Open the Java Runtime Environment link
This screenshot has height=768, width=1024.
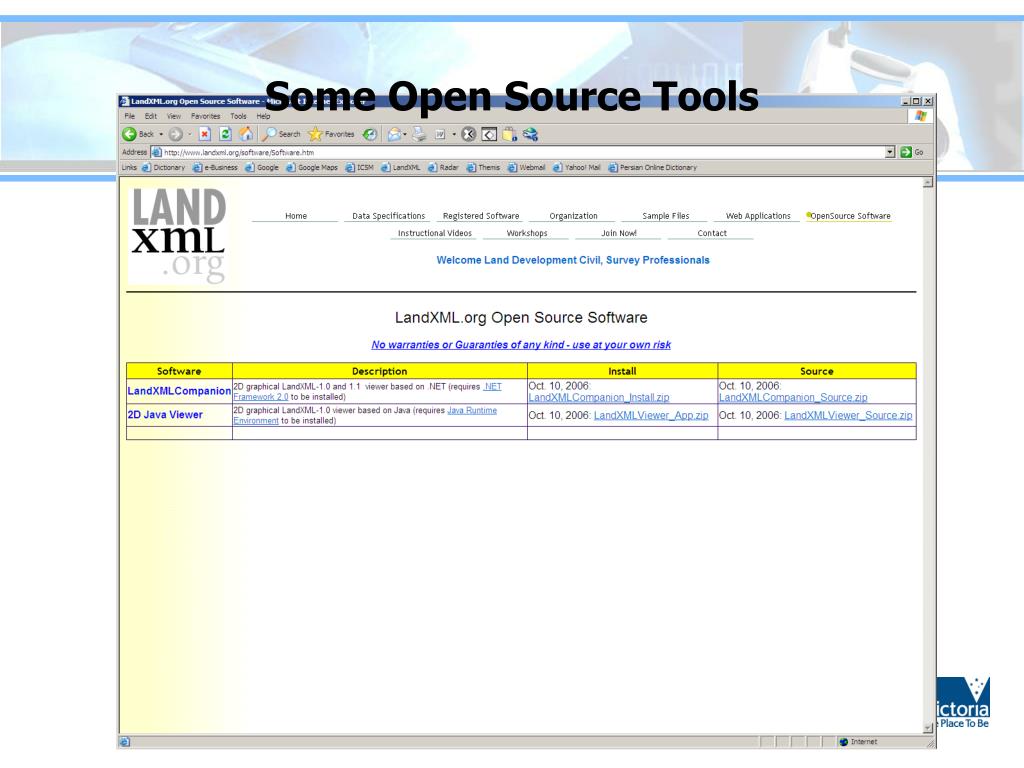click(365, 415)
